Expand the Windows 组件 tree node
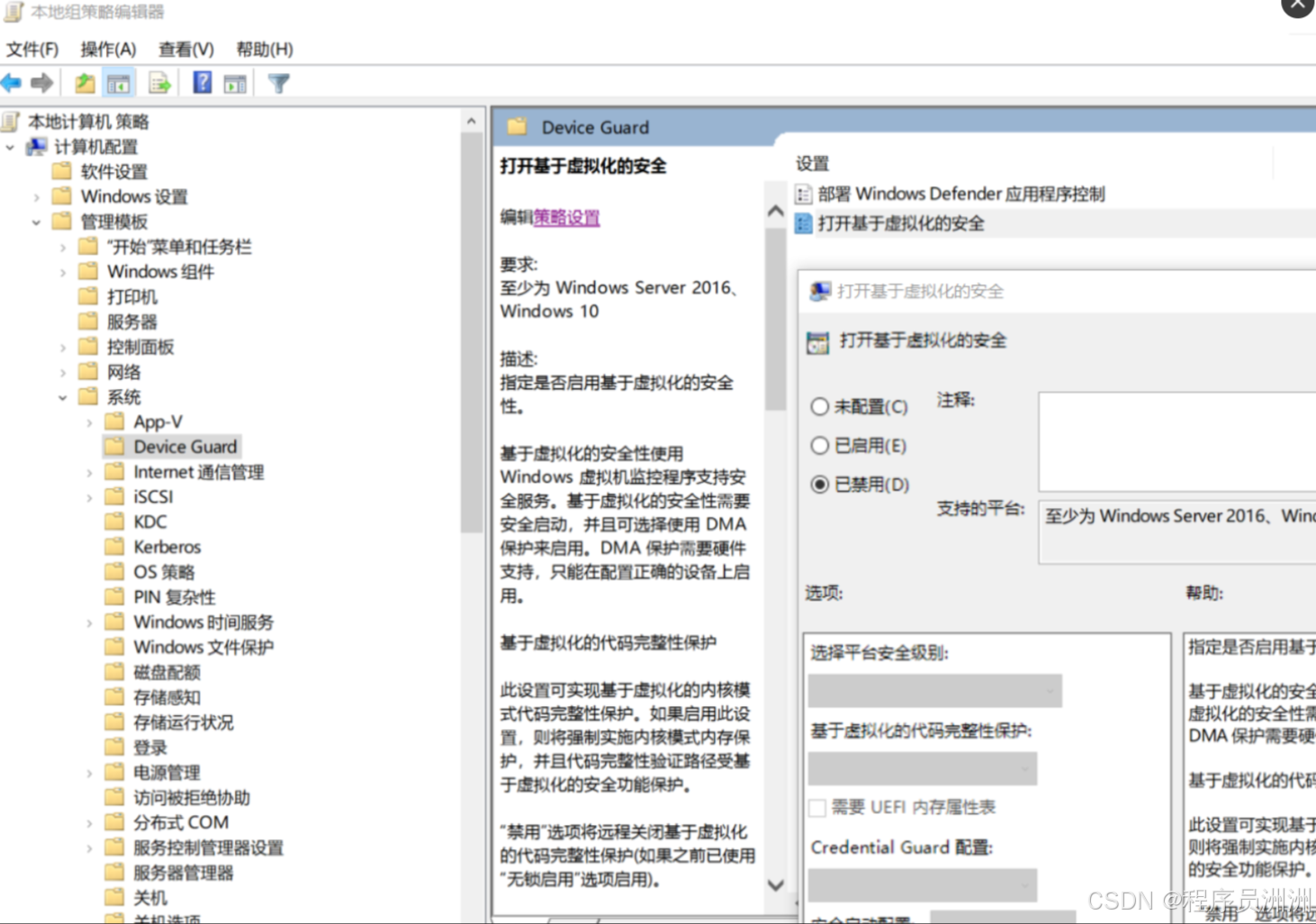 [x=63, y=272]
